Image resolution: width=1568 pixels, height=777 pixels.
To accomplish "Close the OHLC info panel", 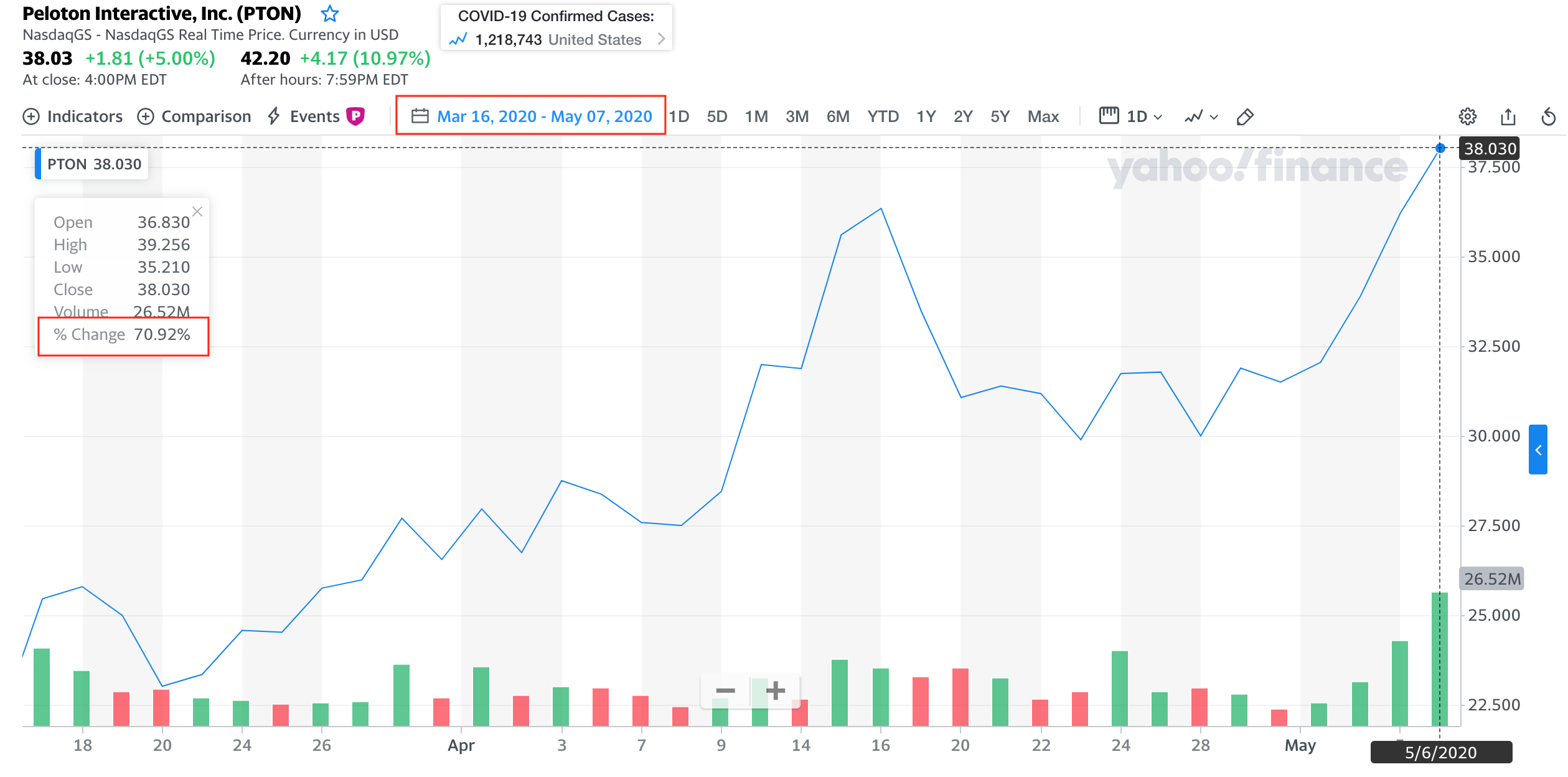I will pyautogui.click(x=197, y=212).
